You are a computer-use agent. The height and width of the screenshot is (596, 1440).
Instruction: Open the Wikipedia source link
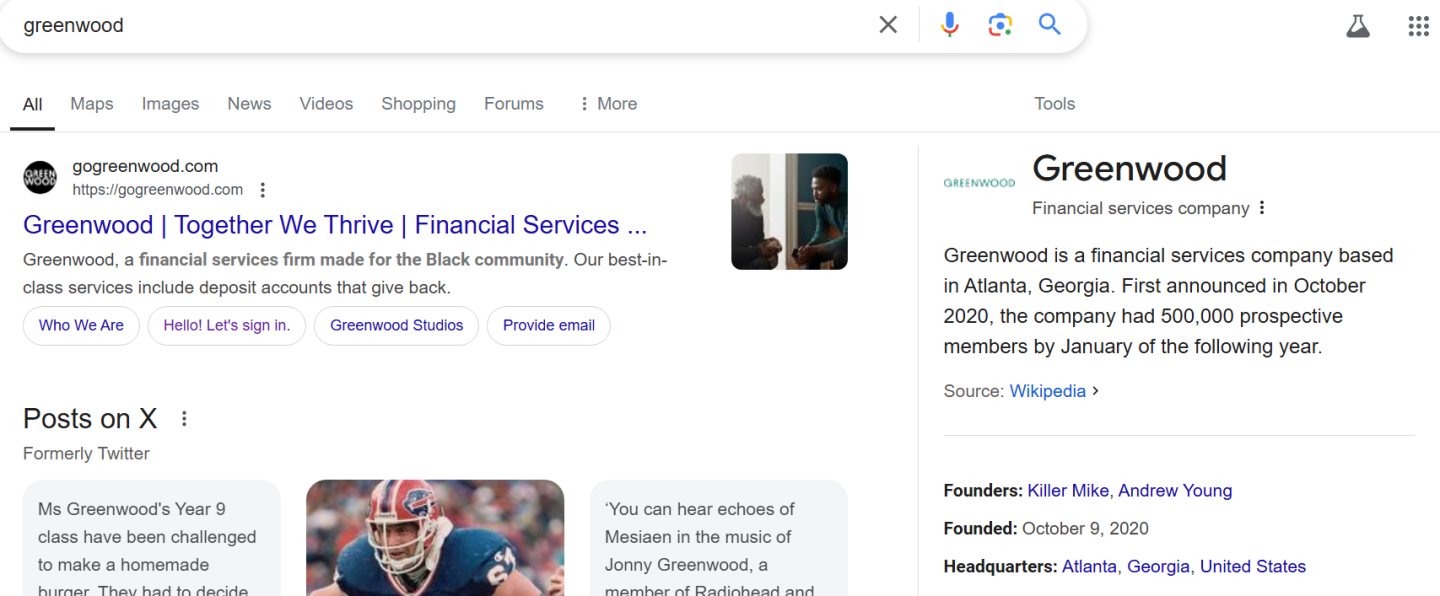click(1047, 391)
